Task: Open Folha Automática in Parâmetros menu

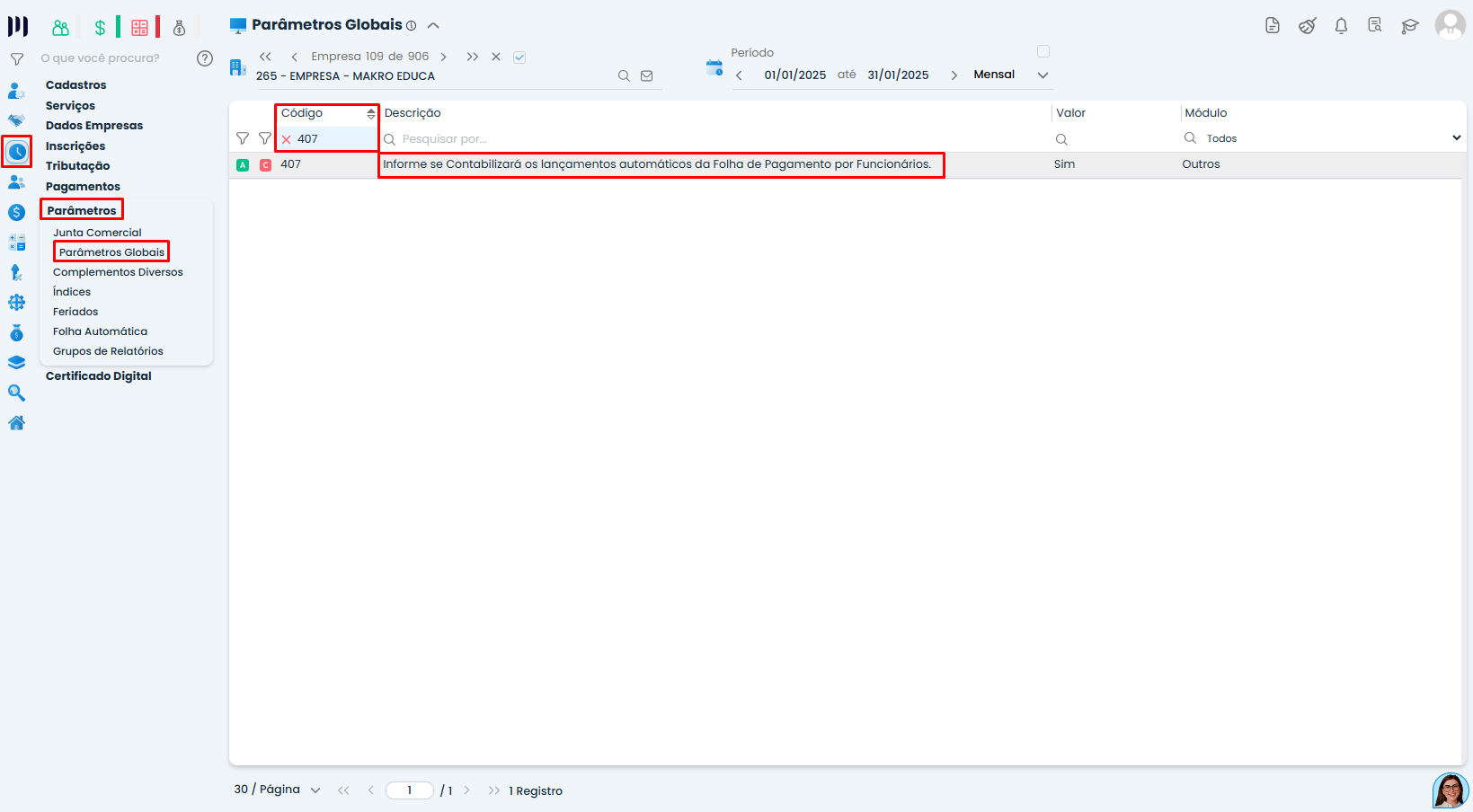Action: click(x=100, y=331)
